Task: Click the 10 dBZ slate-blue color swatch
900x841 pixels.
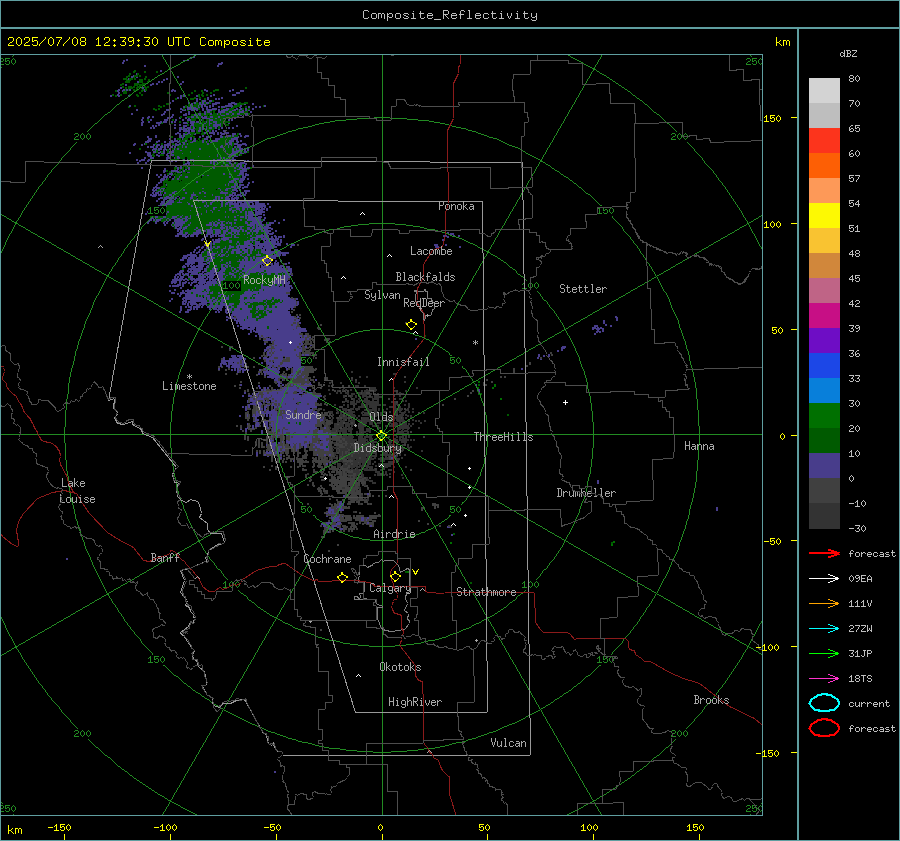Action: 824,466
